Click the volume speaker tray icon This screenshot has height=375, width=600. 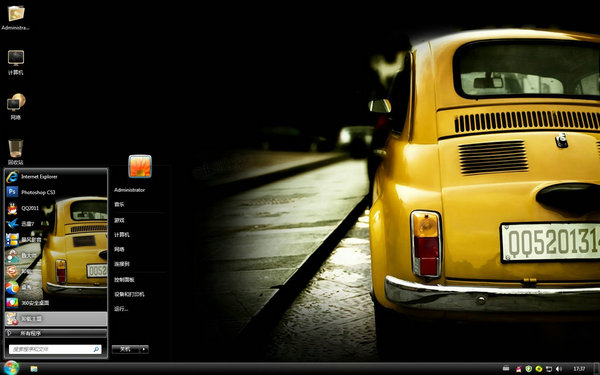[x=559, y=368]
